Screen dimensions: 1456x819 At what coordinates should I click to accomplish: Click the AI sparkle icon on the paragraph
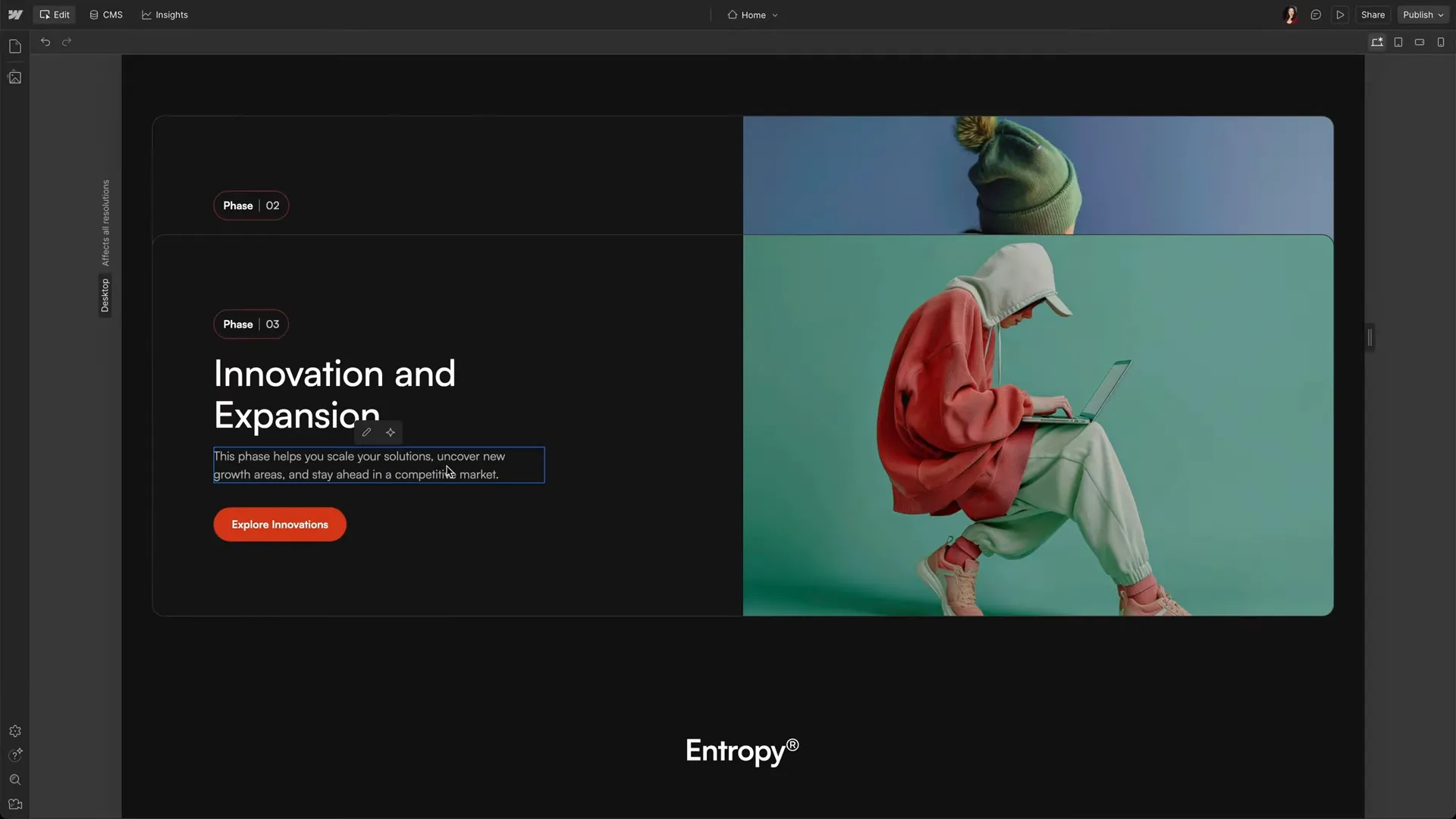391,432
